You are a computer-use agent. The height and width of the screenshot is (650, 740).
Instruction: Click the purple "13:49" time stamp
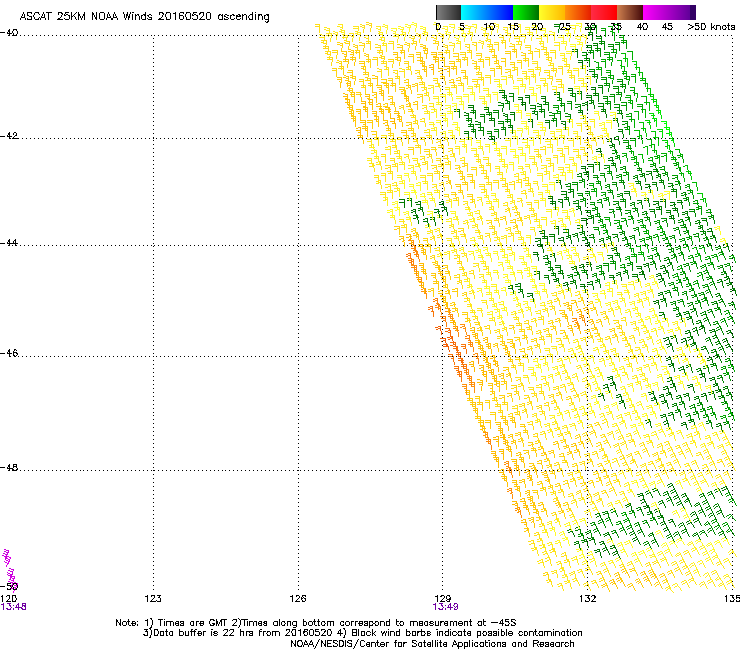tap(445, 607)
